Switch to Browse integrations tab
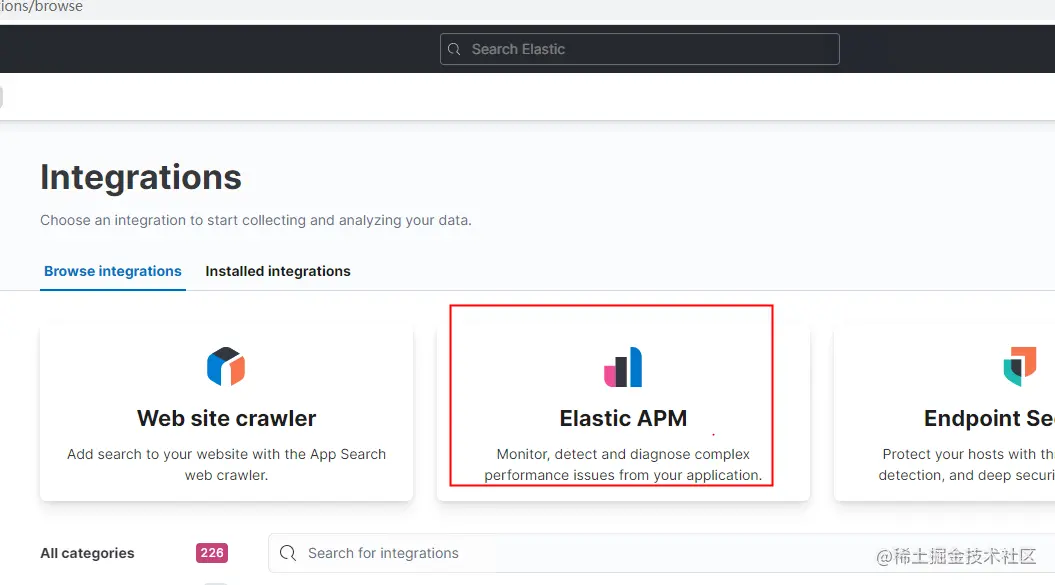Image resolution: width=1055 pixels, height=585 pixels. [112, 271]
